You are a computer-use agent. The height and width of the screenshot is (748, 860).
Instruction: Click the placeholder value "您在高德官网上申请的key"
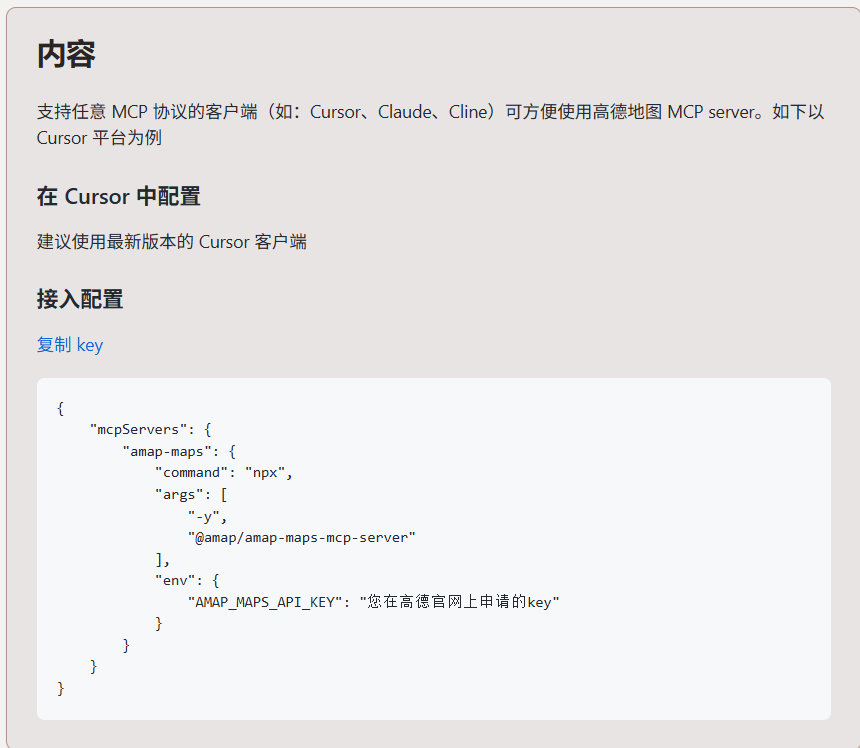click(x=459, y=602)
